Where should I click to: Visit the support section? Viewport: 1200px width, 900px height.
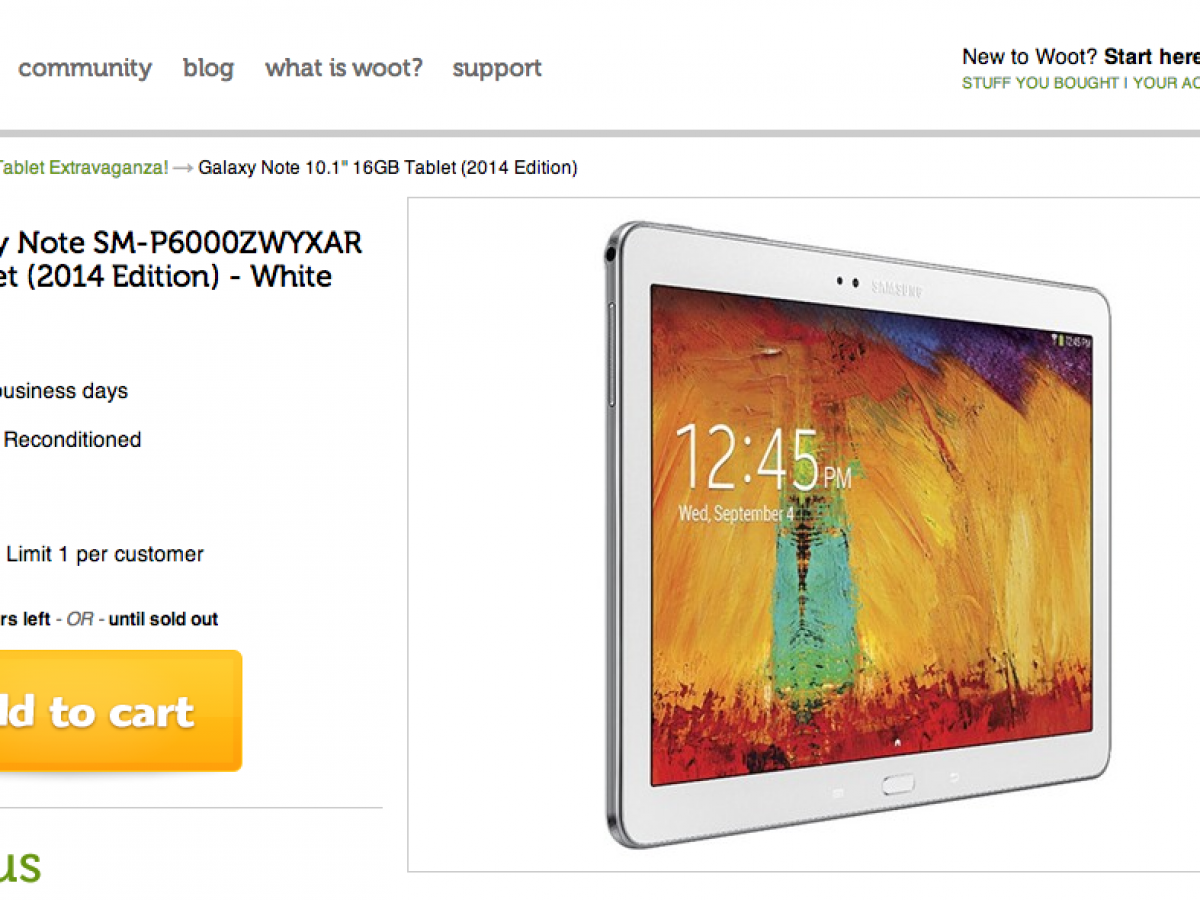point(497,69)
